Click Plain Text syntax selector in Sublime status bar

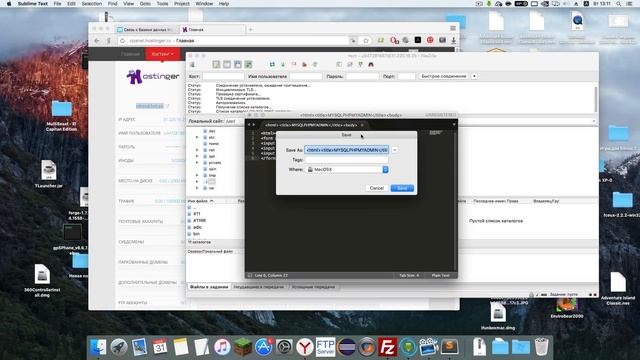441,276
